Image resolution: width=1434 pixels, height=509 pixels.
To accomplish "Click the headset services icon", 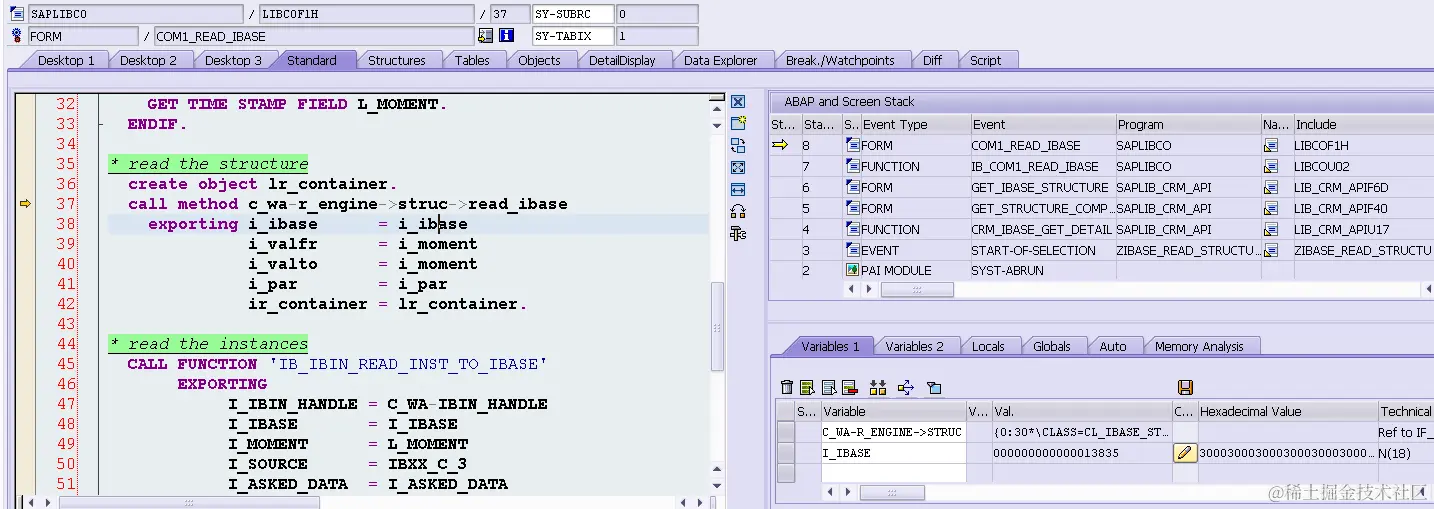I will pyautogui.click(x=738, y=211).
